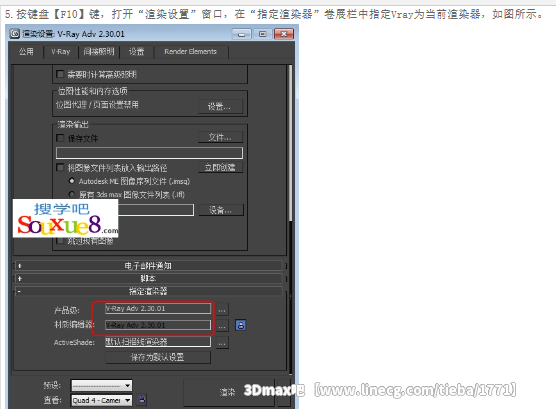Screen dimensions: 556x409
Task: Click the 文件... button in render output
Action: [x=220, y=137]
